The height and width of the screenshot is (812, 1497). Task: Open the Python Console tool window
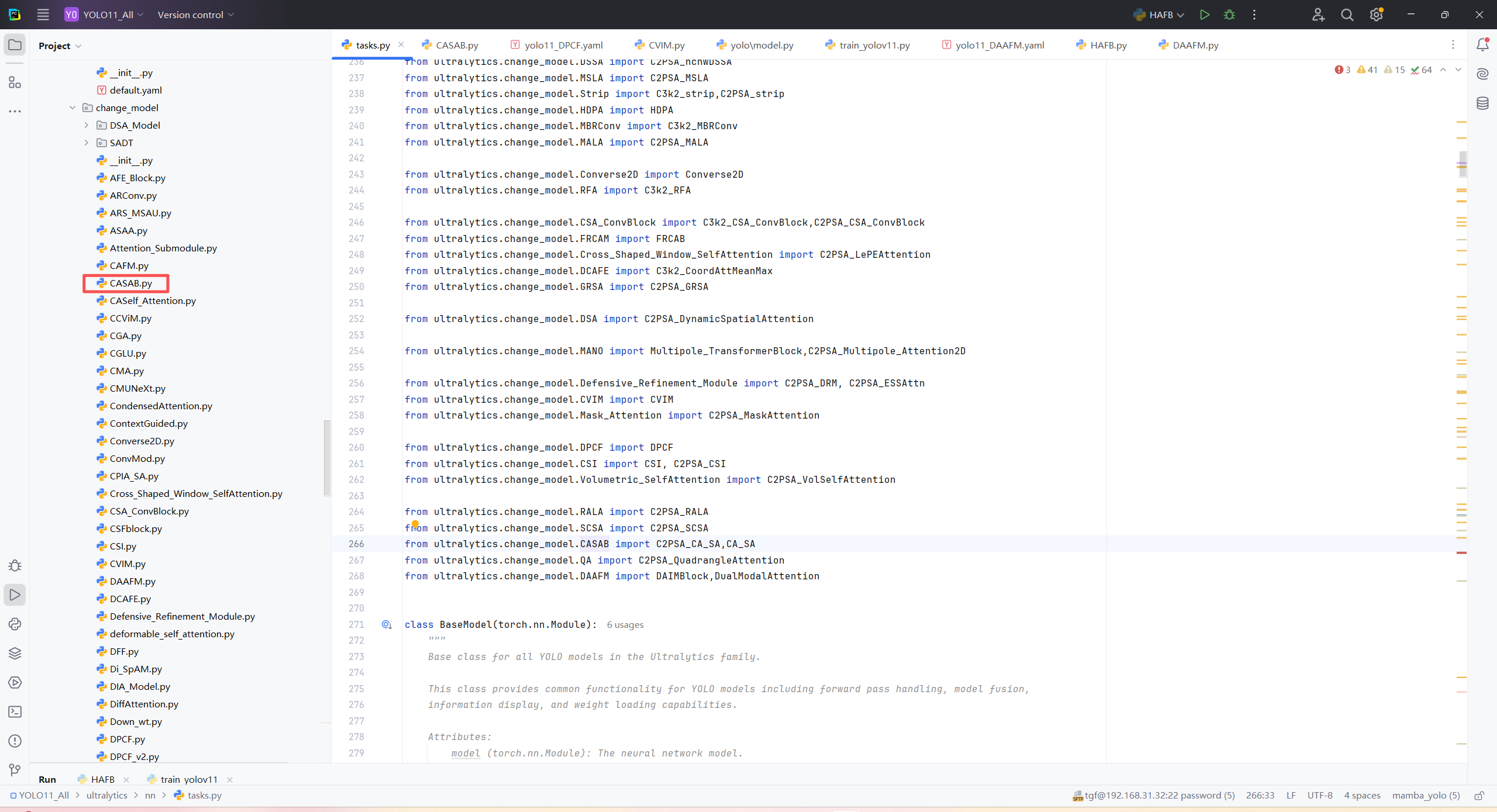click(15, 624)
